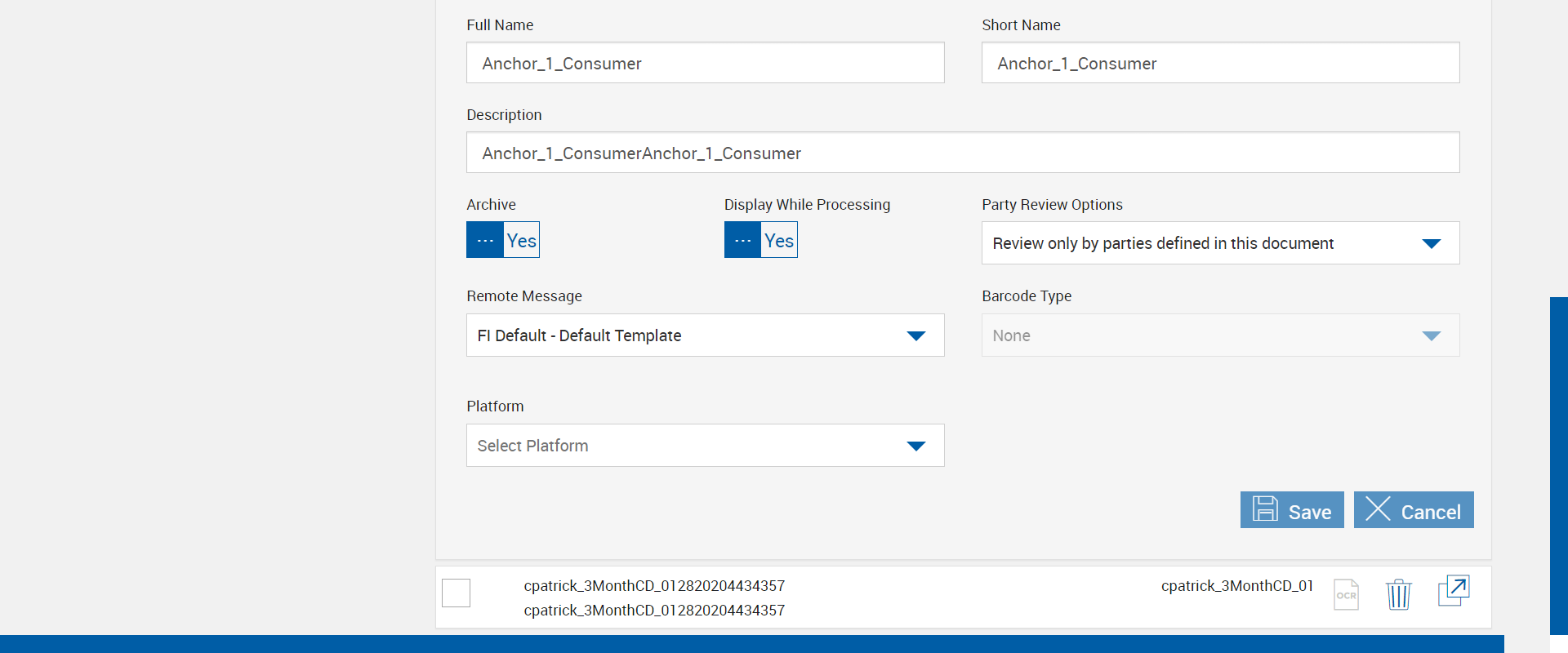Expand the Remote Message dropdown
This screenshot has height=653, width=1568.
point(705,335)
